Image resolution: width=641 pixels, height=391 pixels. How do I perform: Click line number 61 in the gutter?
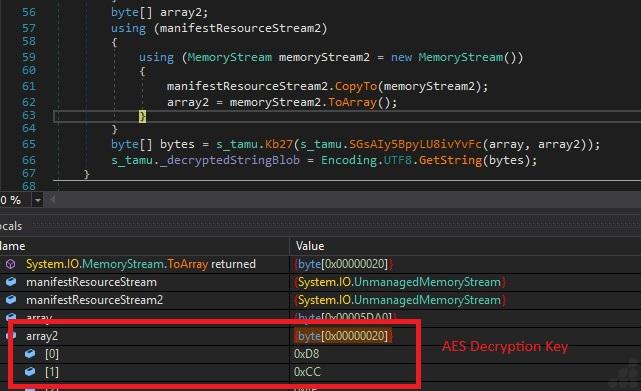pyautogui.click(x=29, y=86)
